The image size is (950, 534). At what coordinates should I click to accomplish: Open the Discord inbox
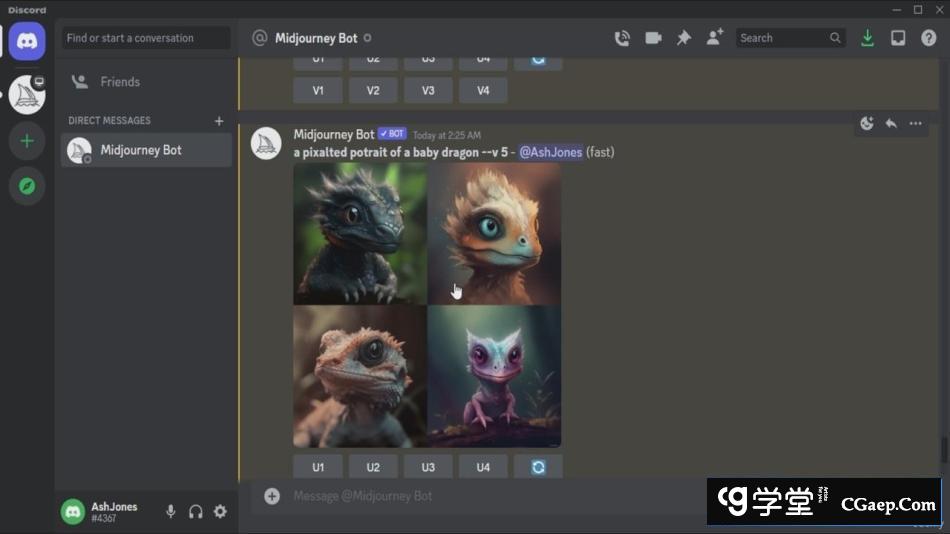coord(898,38)
